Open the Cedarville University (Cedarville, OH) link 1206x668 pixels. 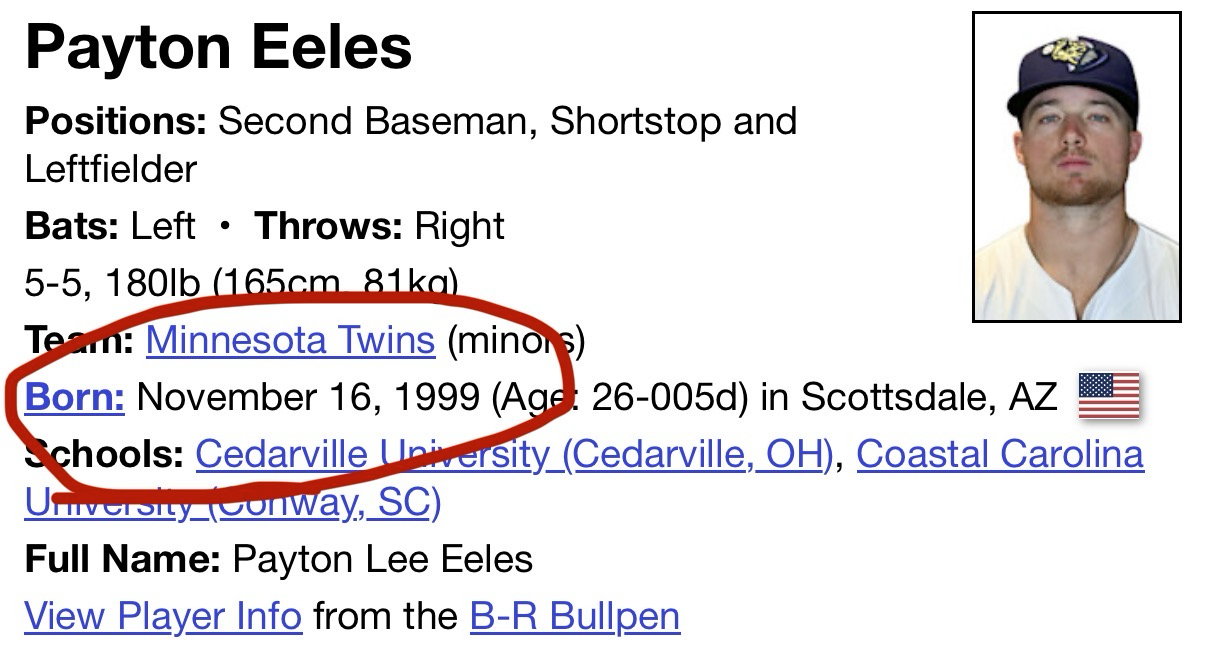[x=513, y=454]
